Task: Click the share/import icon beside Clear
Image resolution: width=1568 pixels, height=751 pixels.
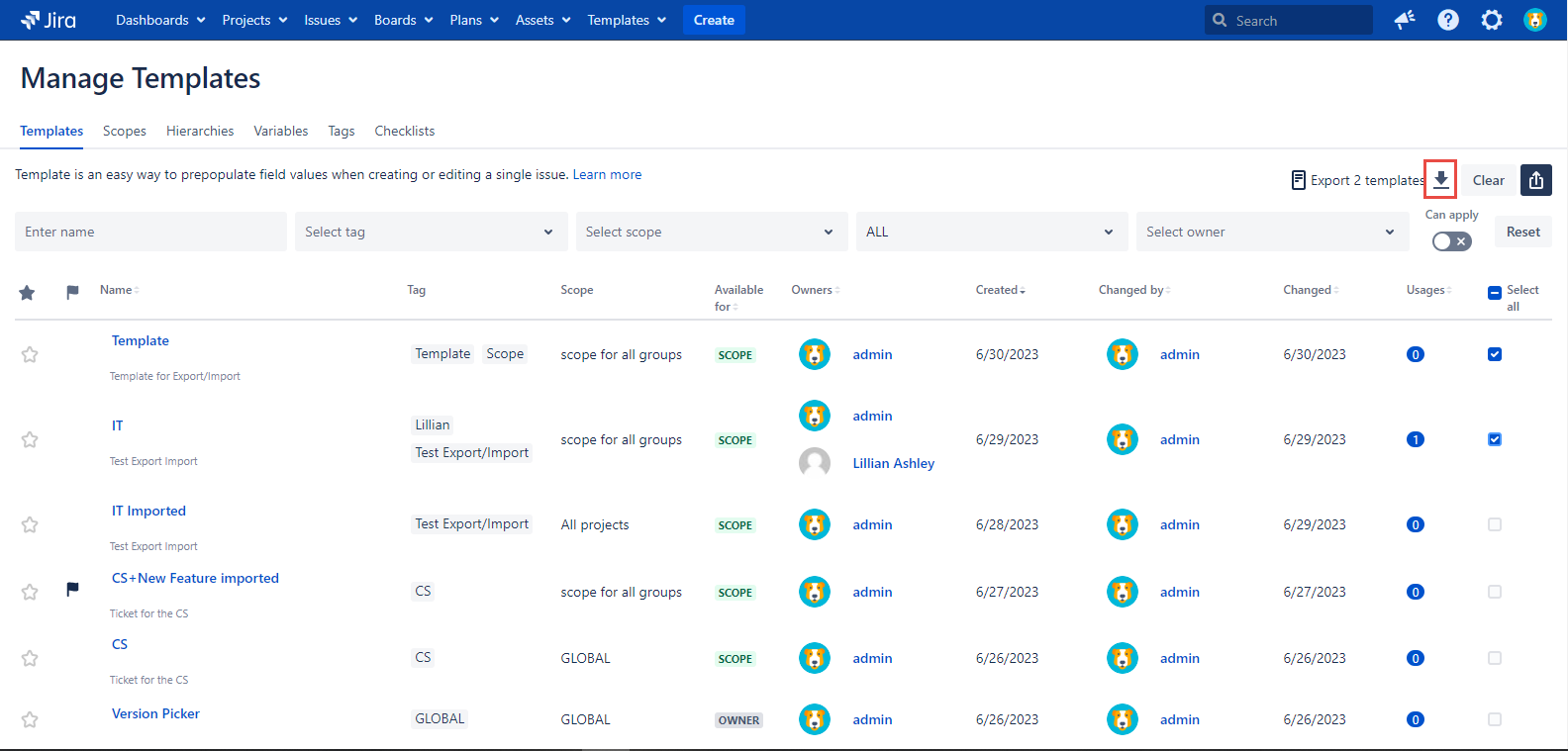Action: click(1535, 180)
